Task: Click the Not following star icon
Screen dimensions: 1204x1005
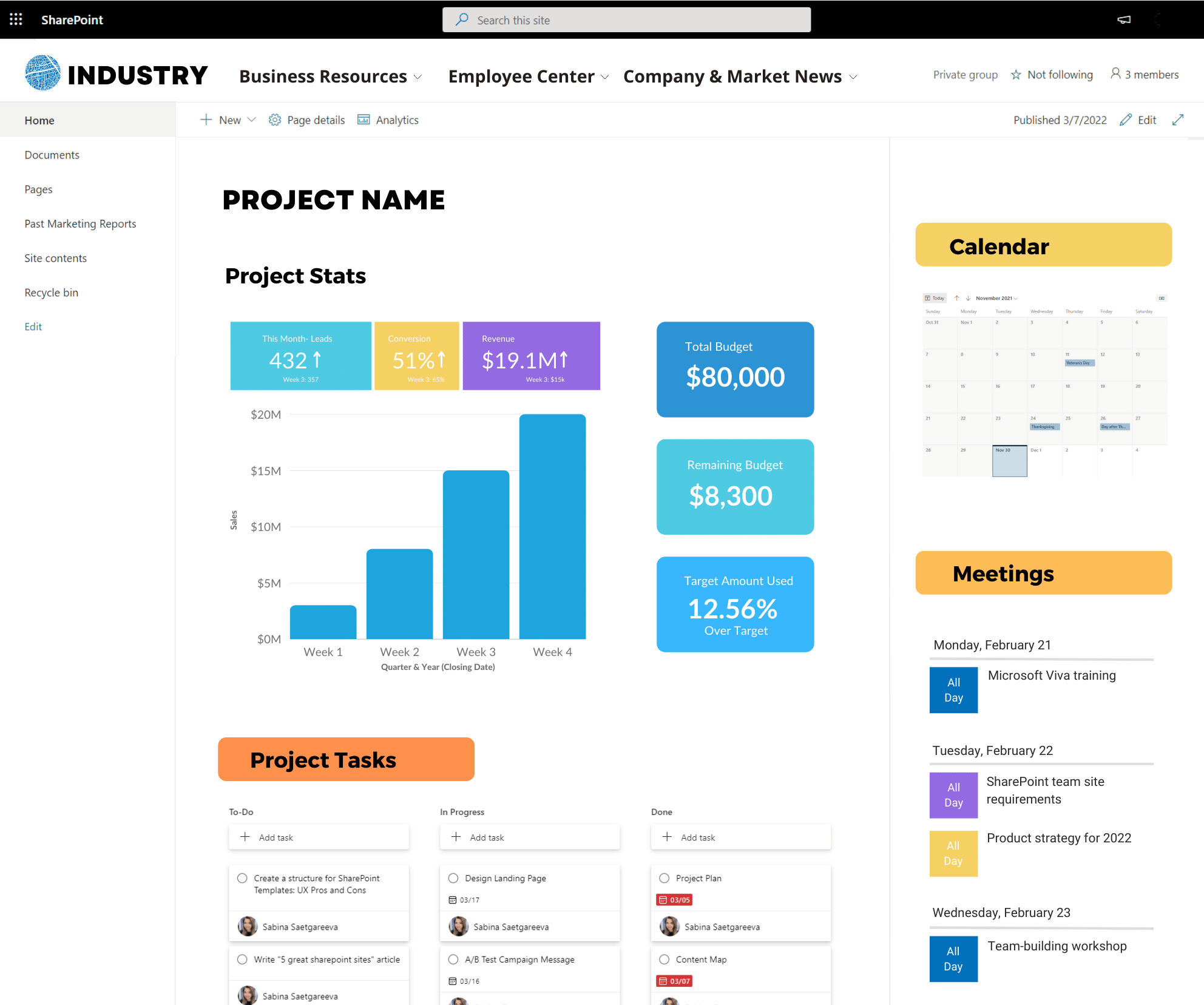Action: point(1016,75)
